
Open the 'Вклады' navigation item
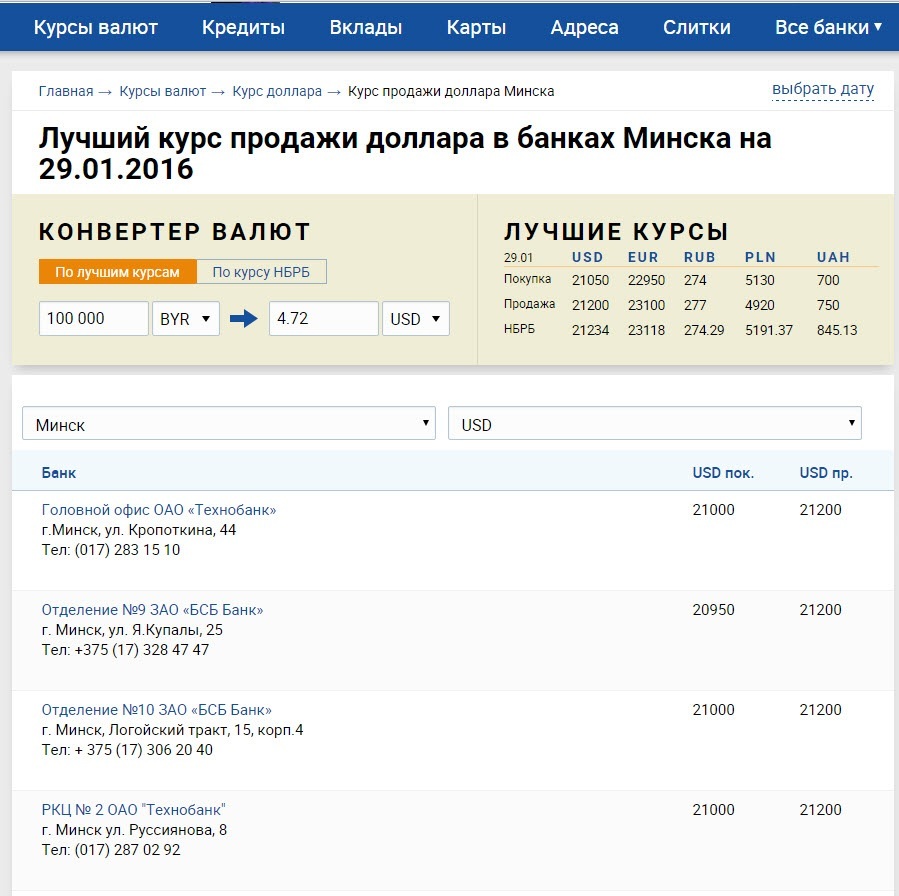pos(366,27)
